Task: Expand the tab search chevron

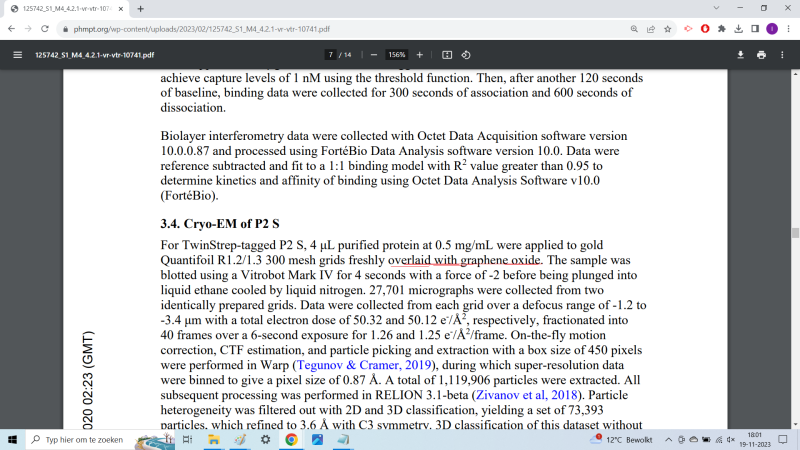Action: click(x=716, y=8)
